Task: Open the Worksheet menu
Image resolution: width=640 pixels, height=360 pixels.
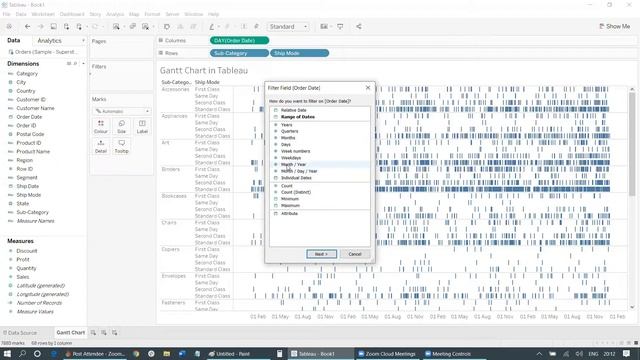Action: pyautogui.click(x=43, y=14)
